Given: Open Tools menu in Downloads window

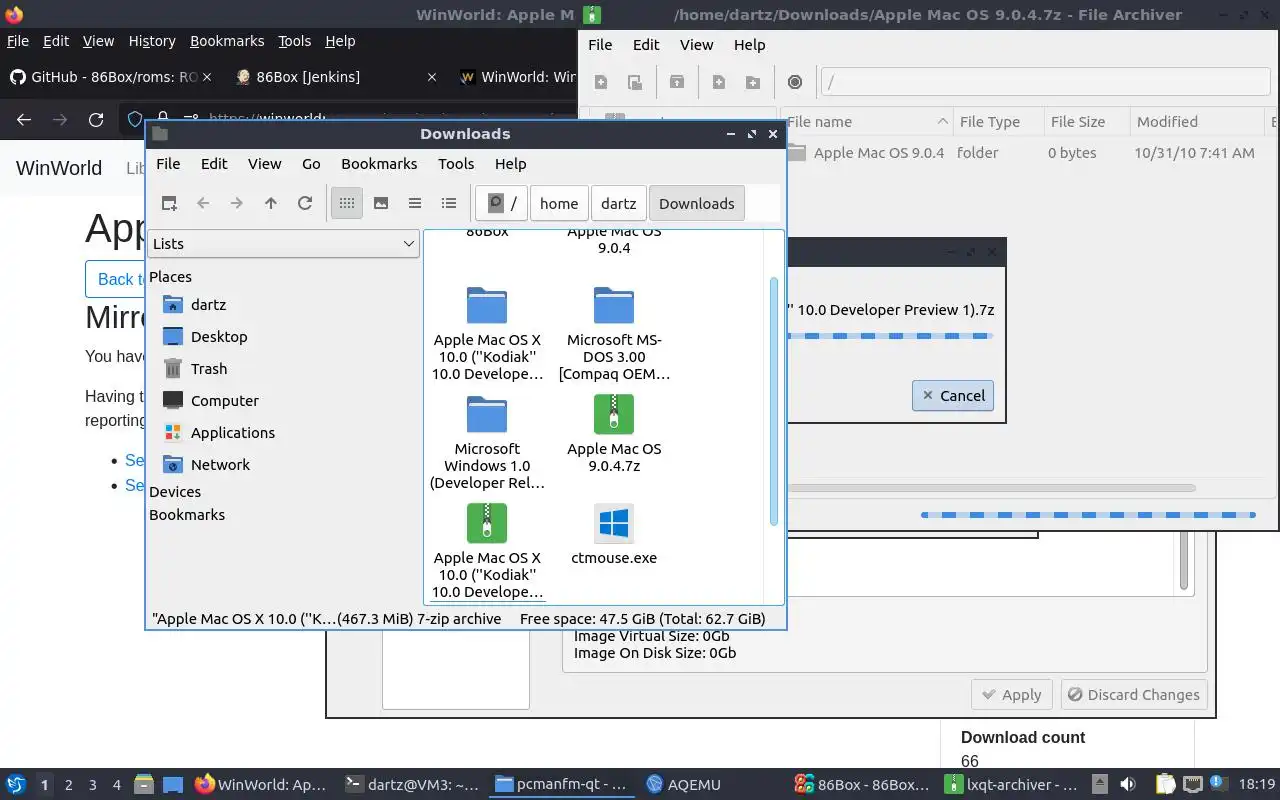Looking at the screenshot, I should (456, 164).
